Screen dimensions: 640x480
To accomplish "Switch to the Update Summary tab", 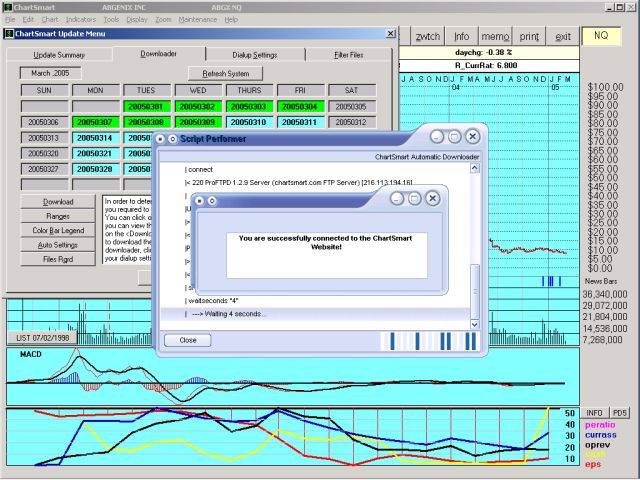I will [59, 55].
